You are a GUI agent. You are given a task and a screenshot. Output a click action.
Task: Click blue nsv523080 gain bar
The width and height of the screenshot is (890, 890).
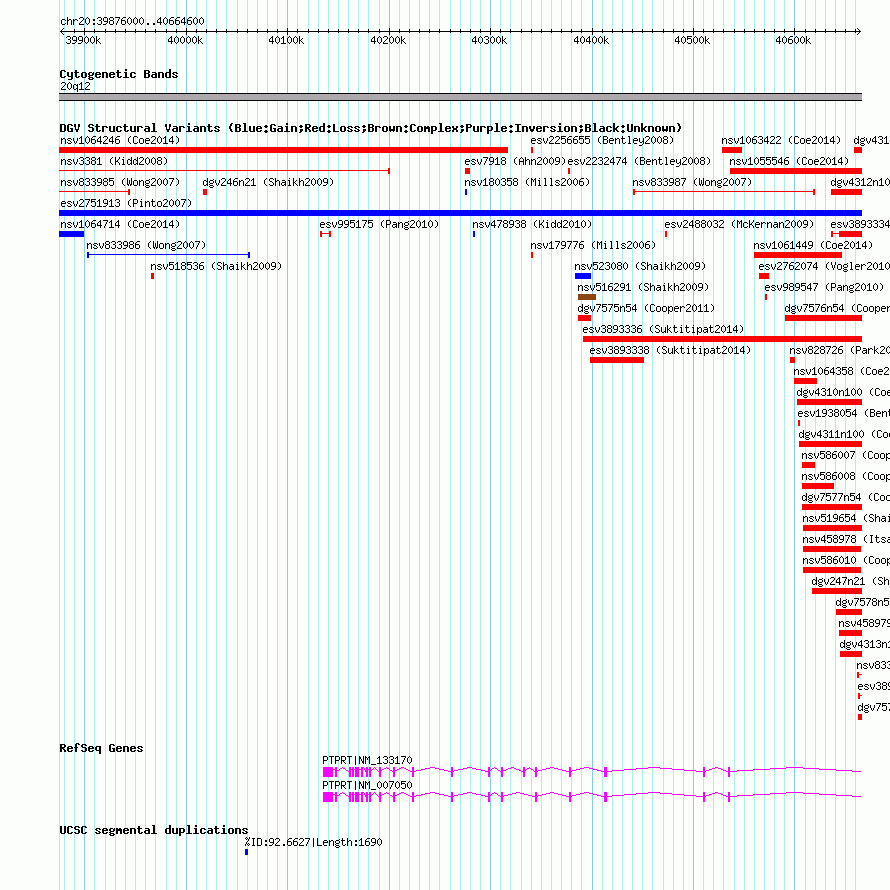[x=583, y=276]
